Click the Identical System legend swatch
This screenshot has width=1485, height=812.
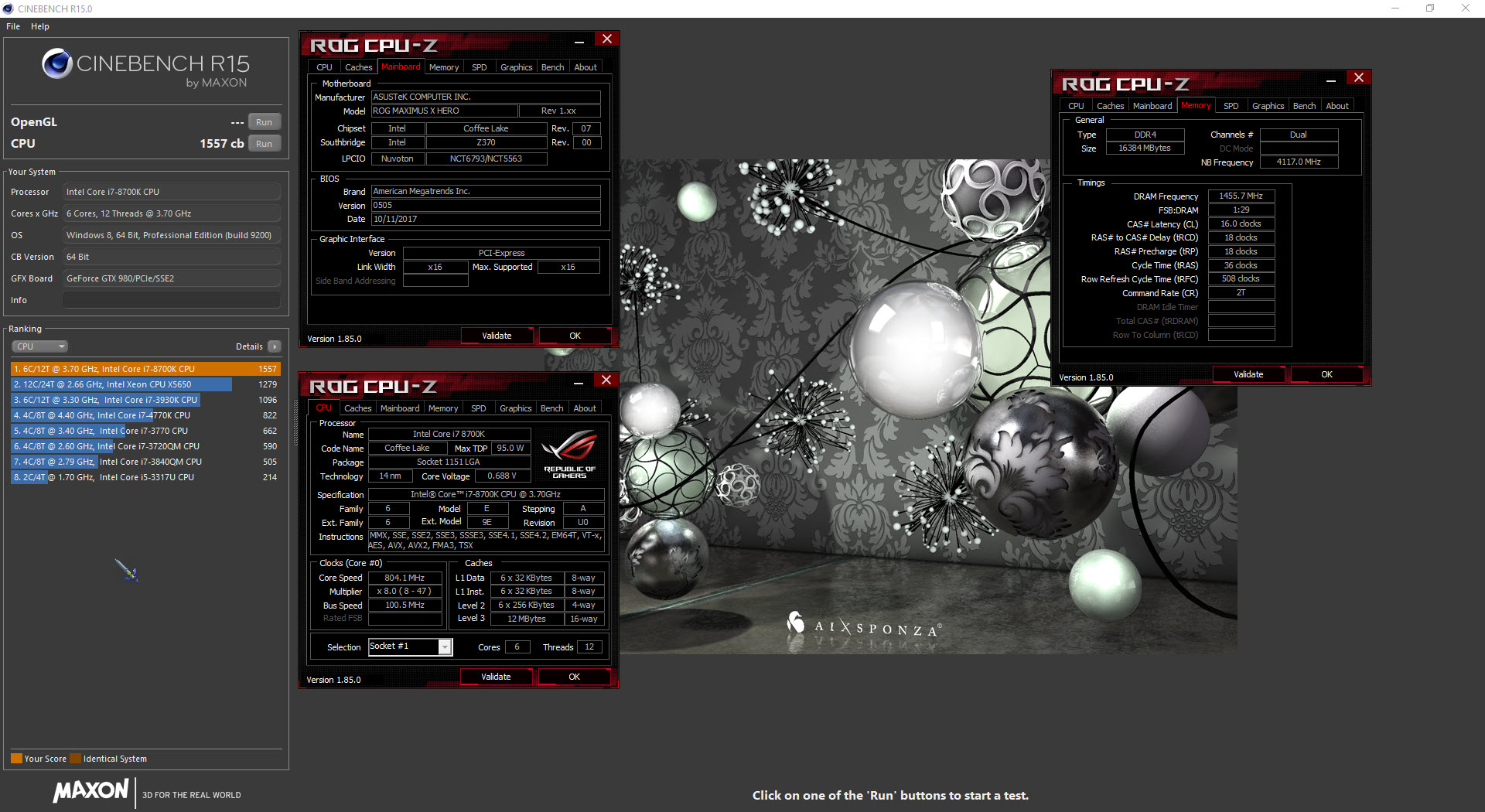(x=75, y=759)
